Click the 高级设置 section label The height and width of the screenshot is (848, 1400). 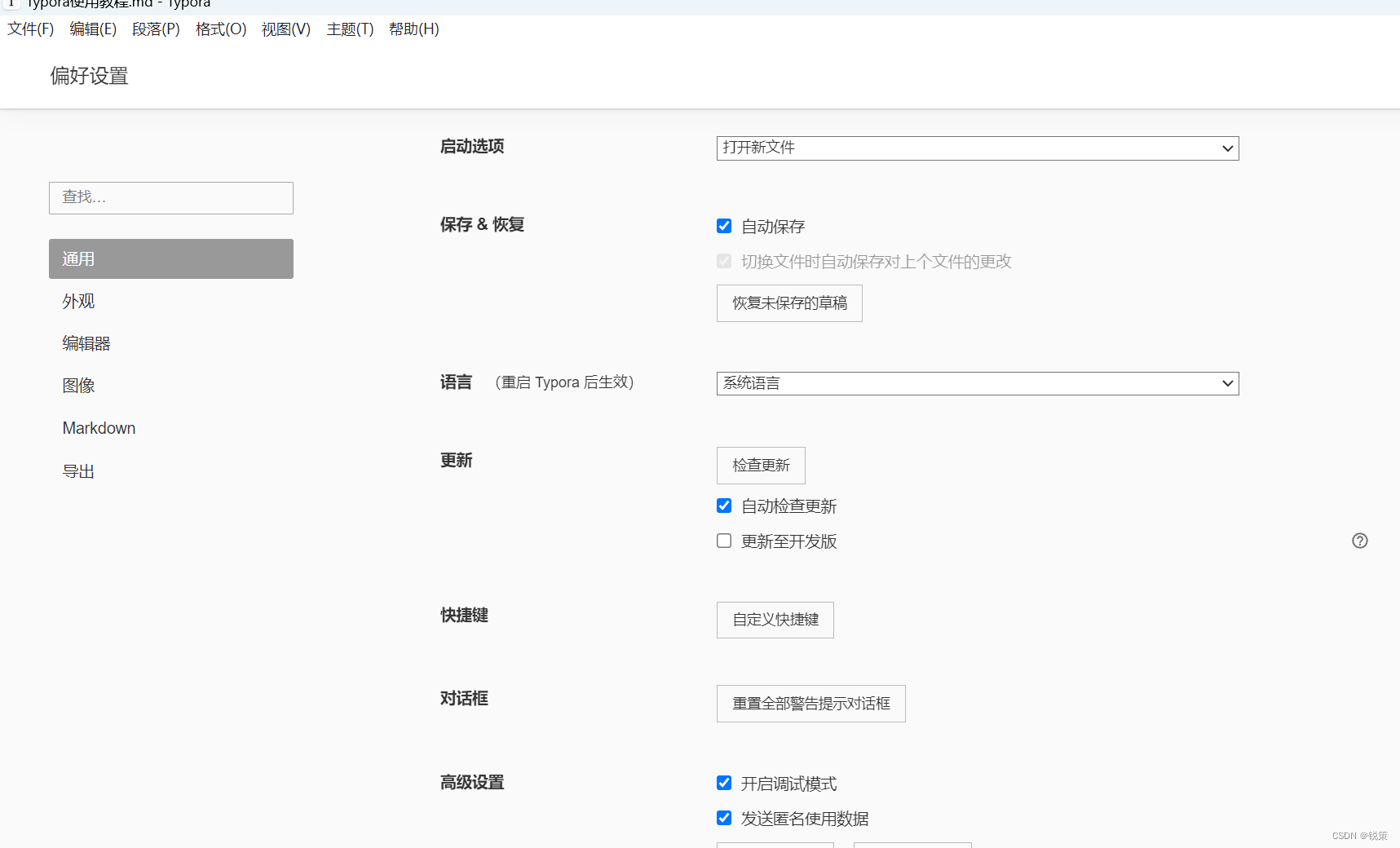coord(472,782)
